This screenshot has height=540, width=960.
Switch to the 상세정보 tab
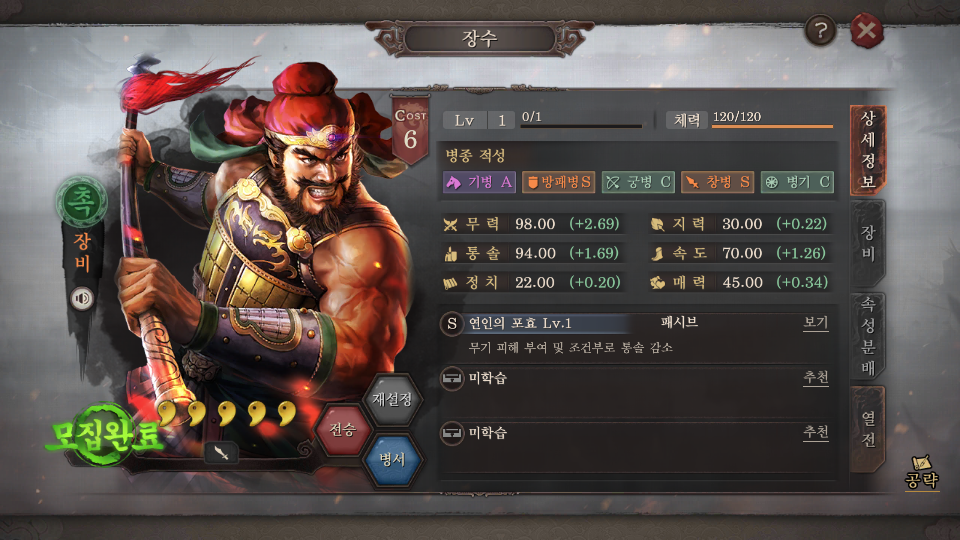868,150
